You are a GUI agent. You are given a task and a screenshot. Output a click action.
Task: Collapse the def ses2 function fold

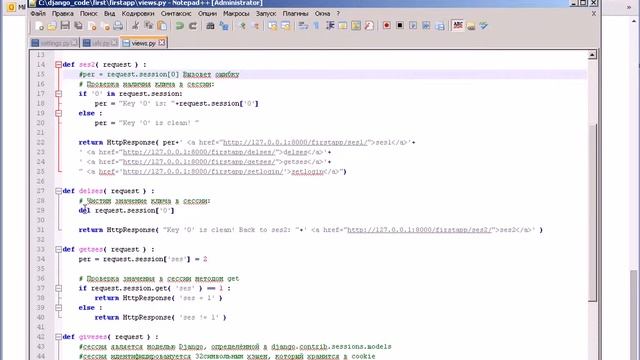[58, 64]
